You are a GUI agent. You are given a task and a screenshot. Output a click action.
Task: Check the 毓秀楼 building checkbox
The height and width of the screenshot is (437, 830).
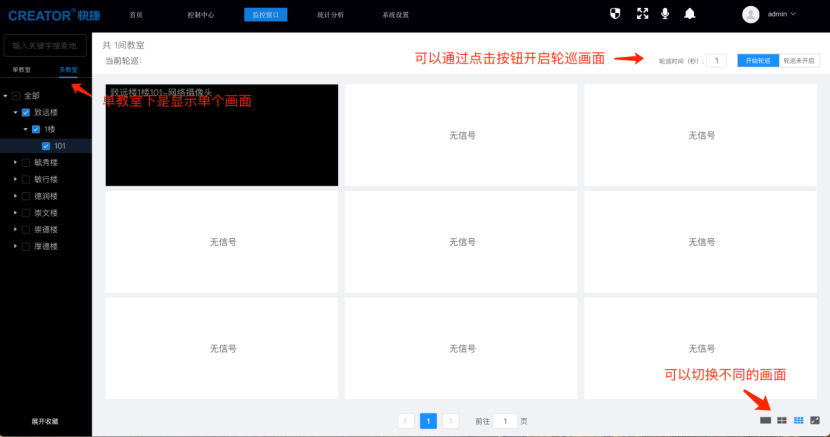point(26,162)
